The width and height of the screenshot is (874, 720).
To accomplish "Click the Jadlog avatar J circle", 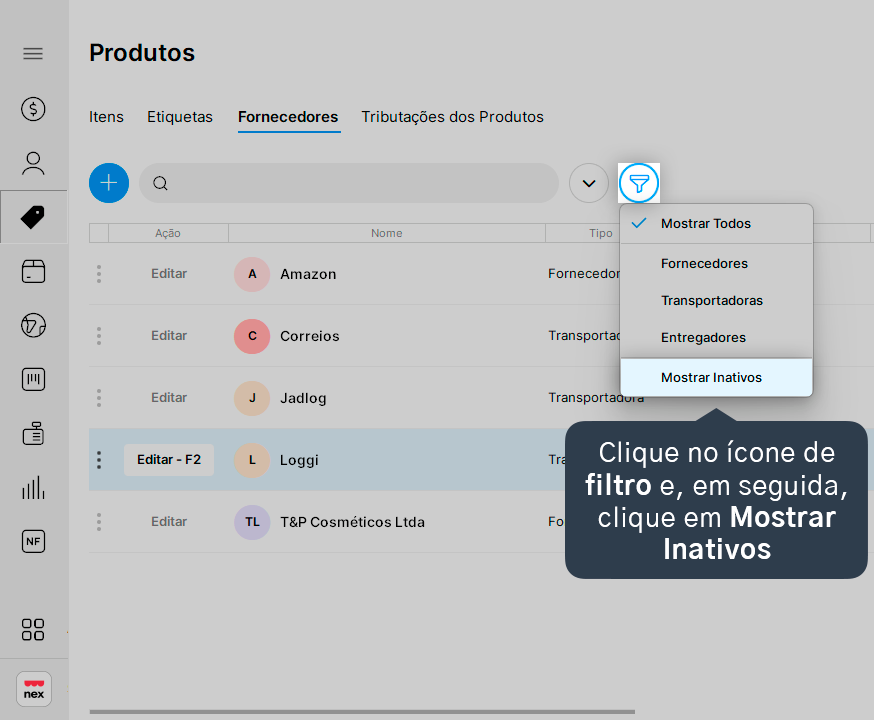I will [252, 398].
